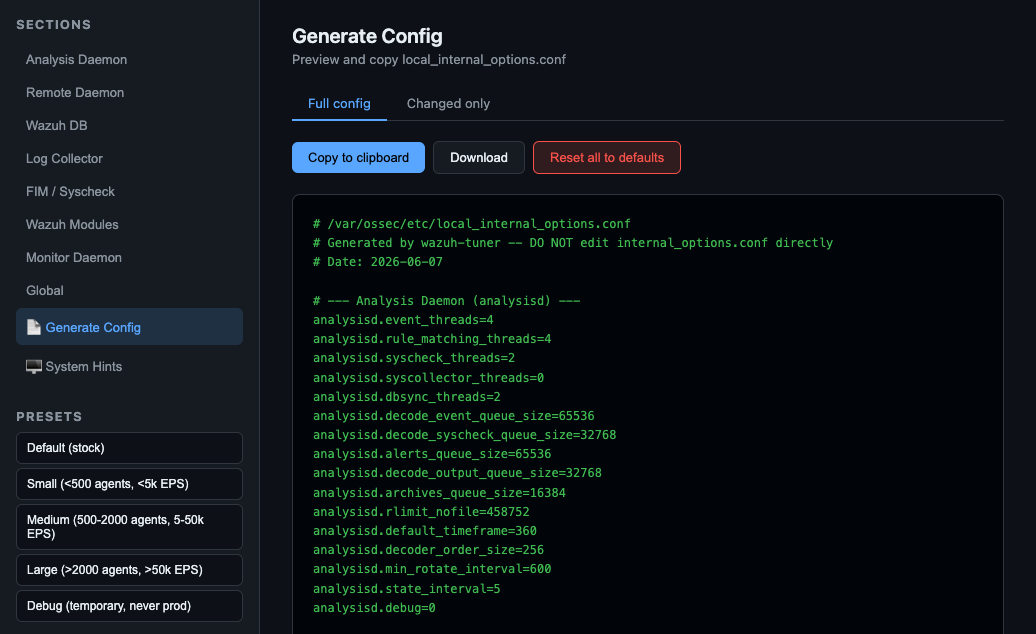Click the archives_queue_size=16384 line
This screenshot has height=634, width=1036.
click(439, 493)
